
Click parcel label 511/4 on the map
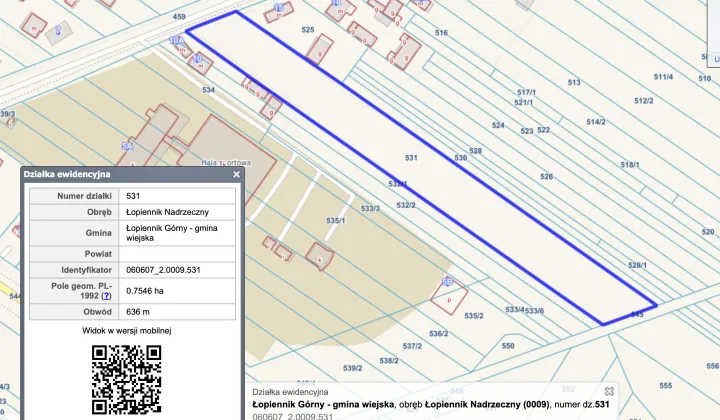pos(664,77)
